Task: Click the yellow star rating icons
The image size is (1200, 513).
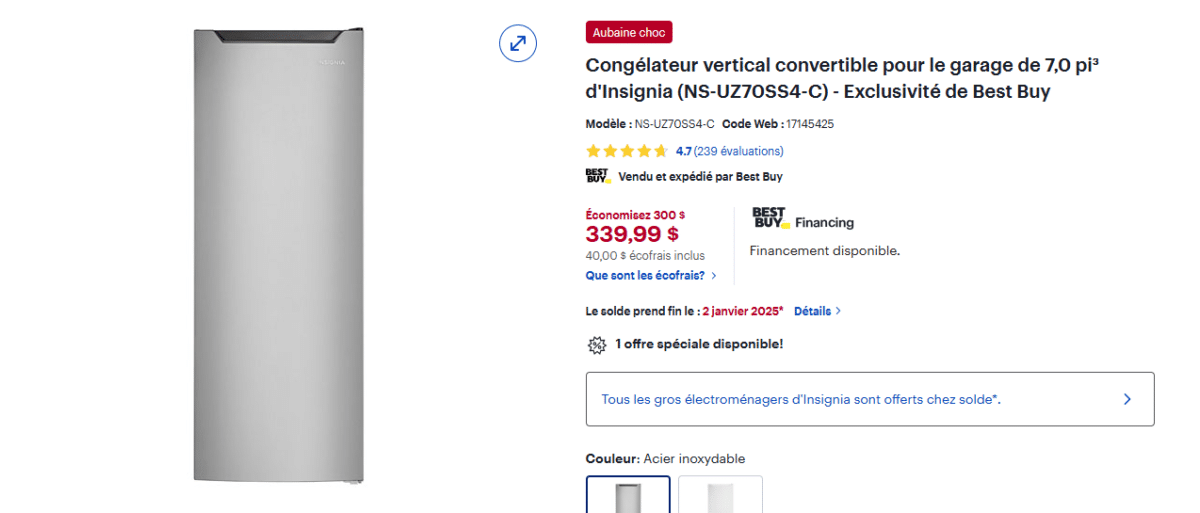Action: 627,151
